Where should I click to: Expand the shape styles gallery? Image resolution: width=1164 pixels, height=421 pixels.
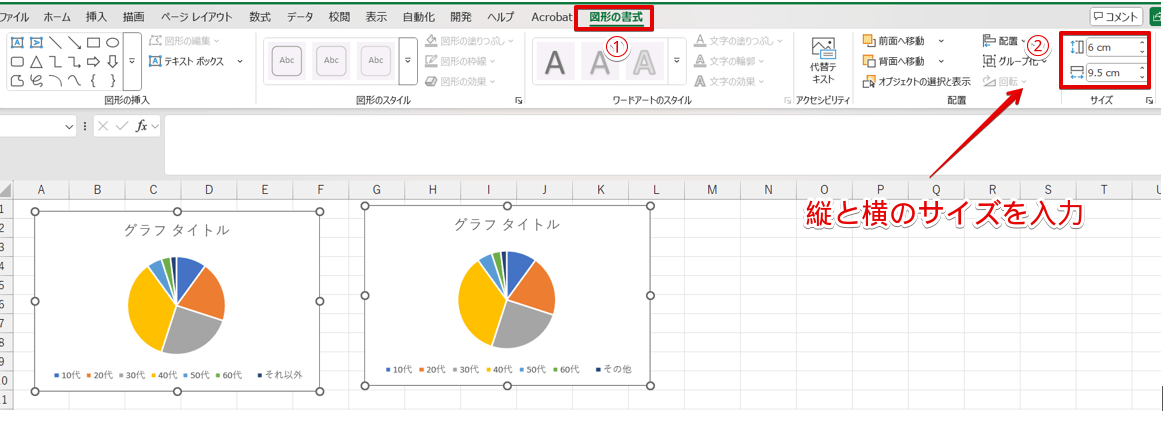tap(408, 62)
